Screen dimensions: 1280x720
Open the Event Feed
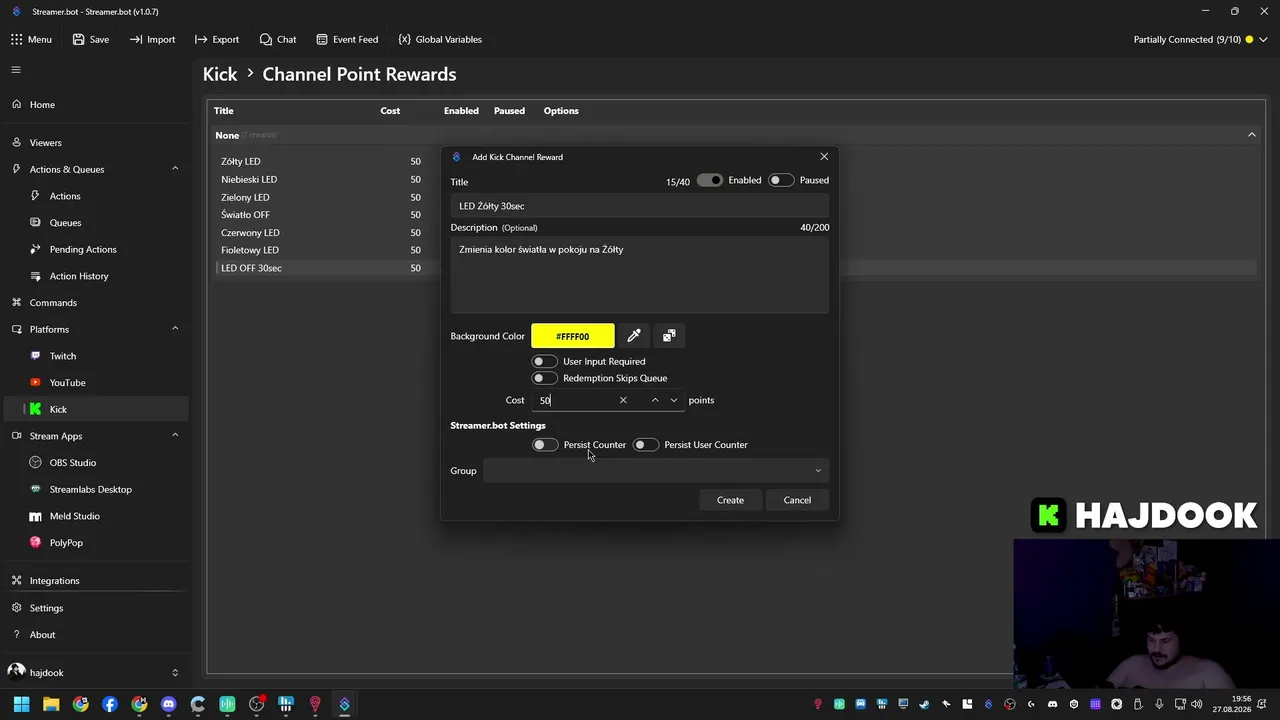tap(347, 40)
